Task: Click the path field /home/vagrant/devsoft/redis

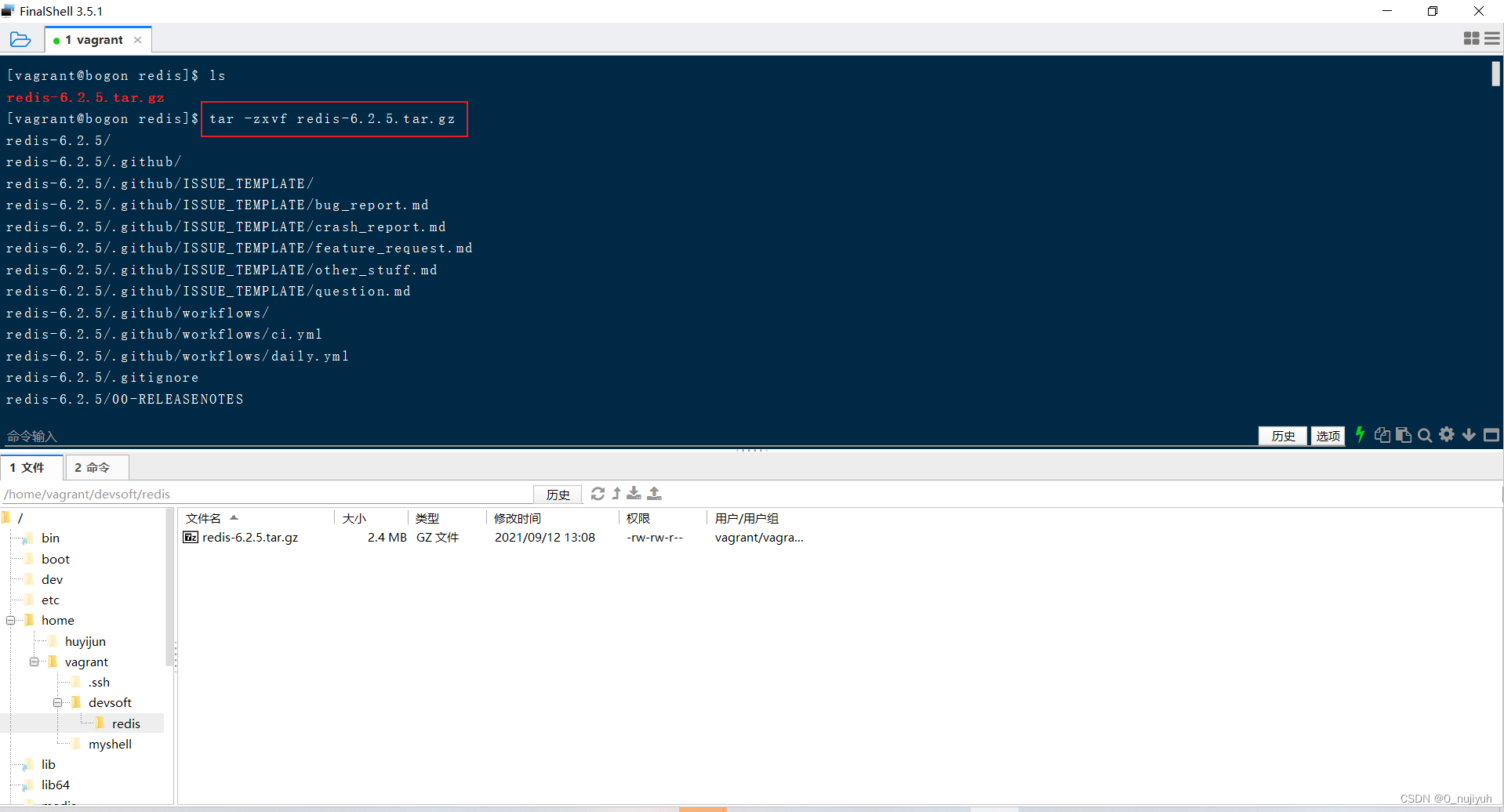Action: 267,495
